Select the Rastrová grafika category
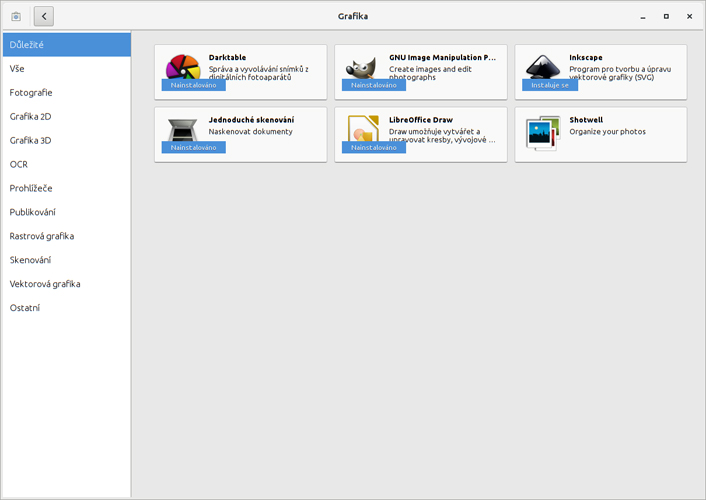 tap(67, 236)
